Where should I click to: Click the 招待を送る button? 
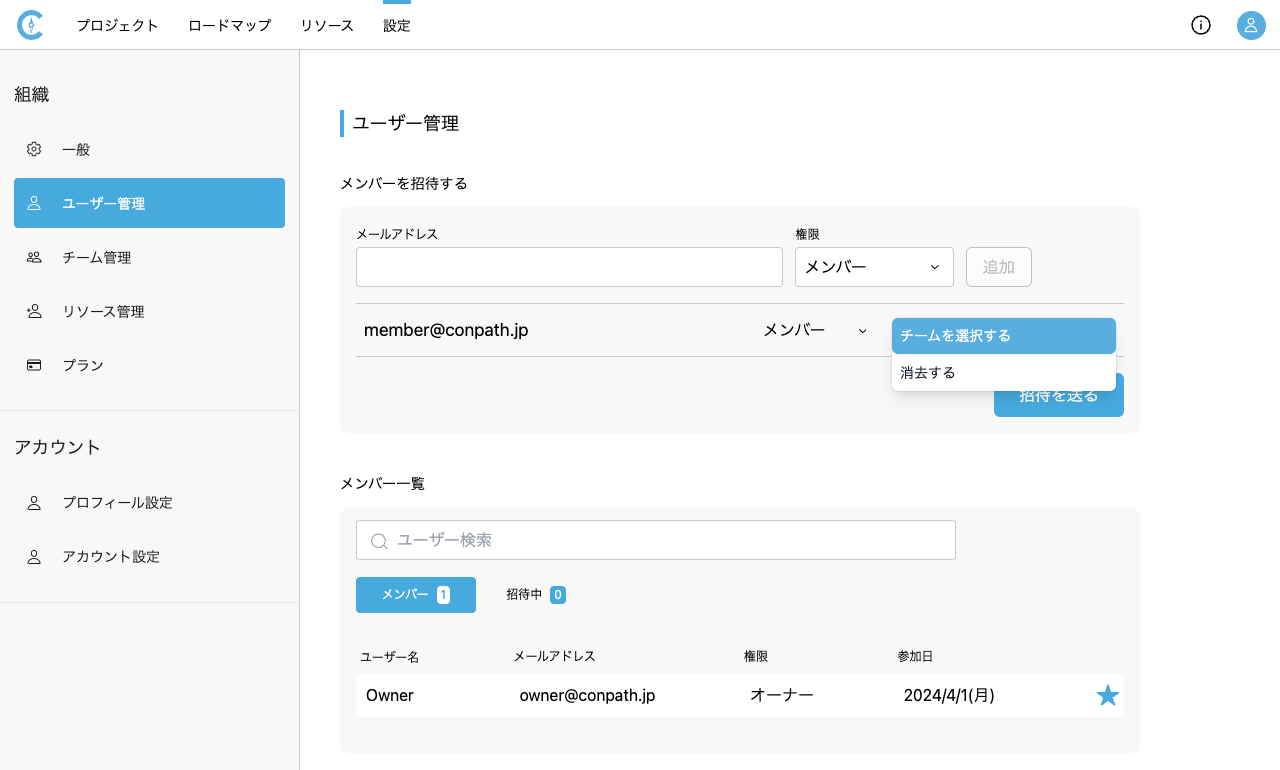(x=1058, y=403)
